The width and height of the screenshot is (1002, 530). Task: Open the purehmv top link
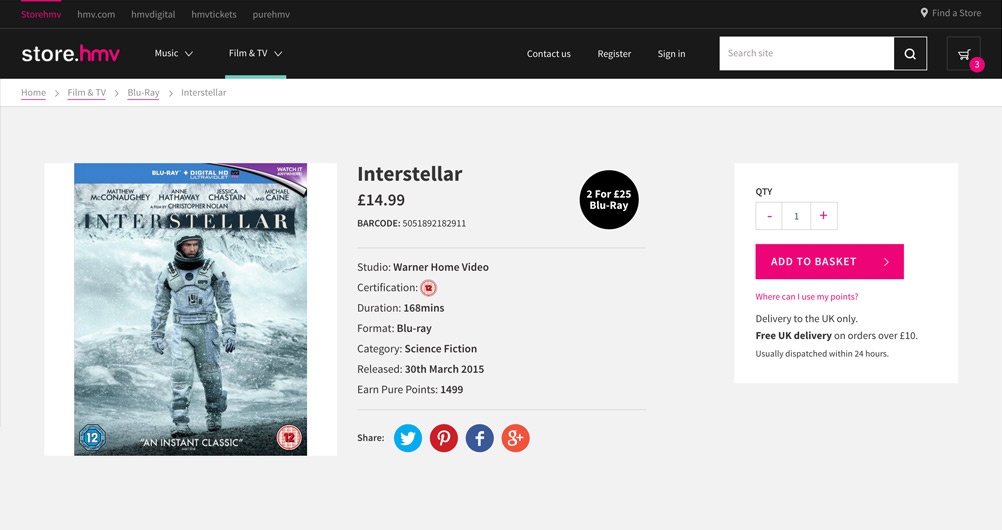[271, 14]
